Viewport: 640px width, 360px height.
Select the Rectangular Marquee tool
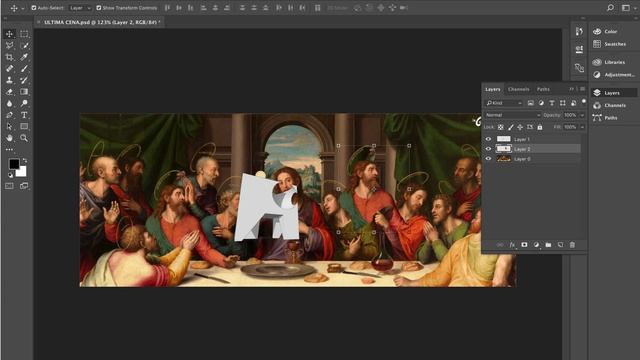click(x=24, y=34)
